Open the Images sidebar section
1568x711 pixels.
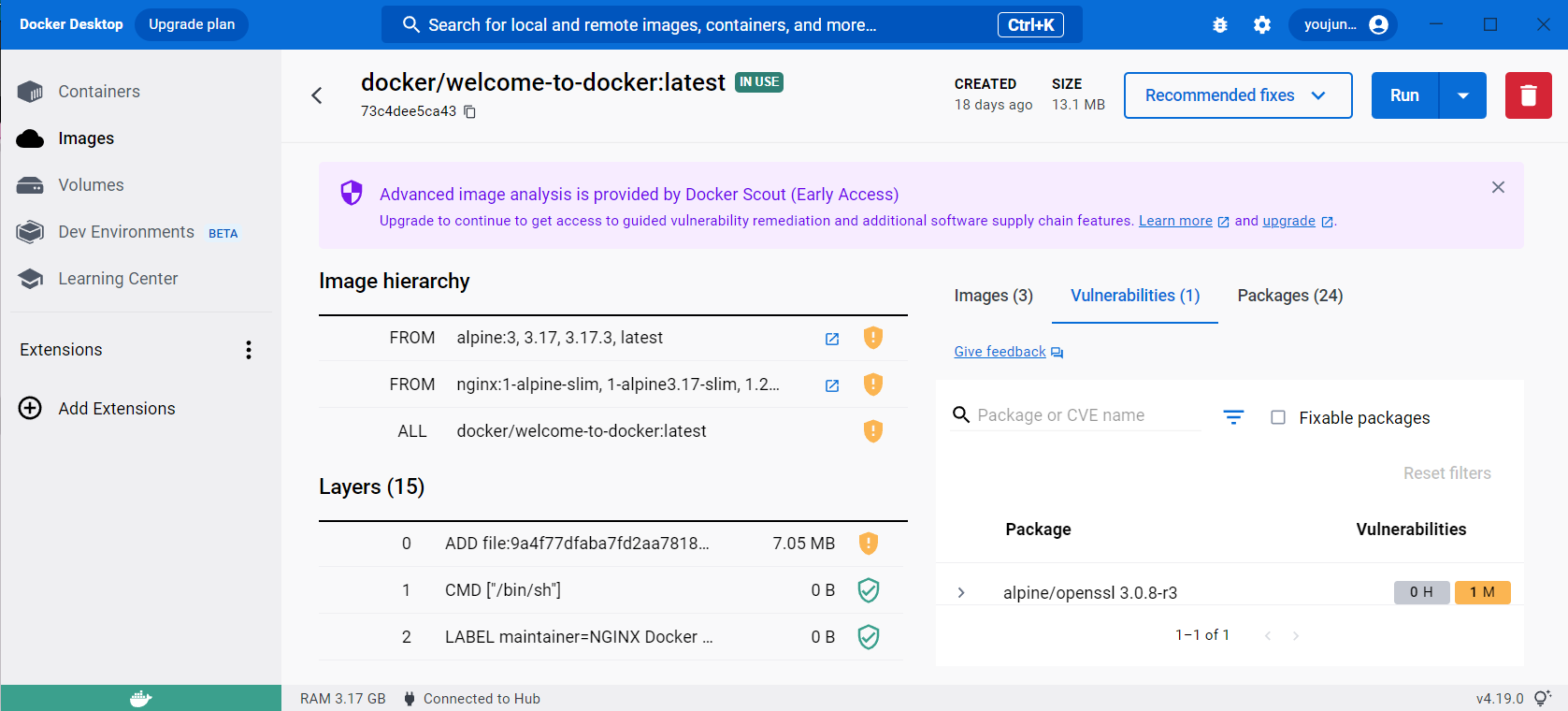pyautogui.click(x=66, y=138)
